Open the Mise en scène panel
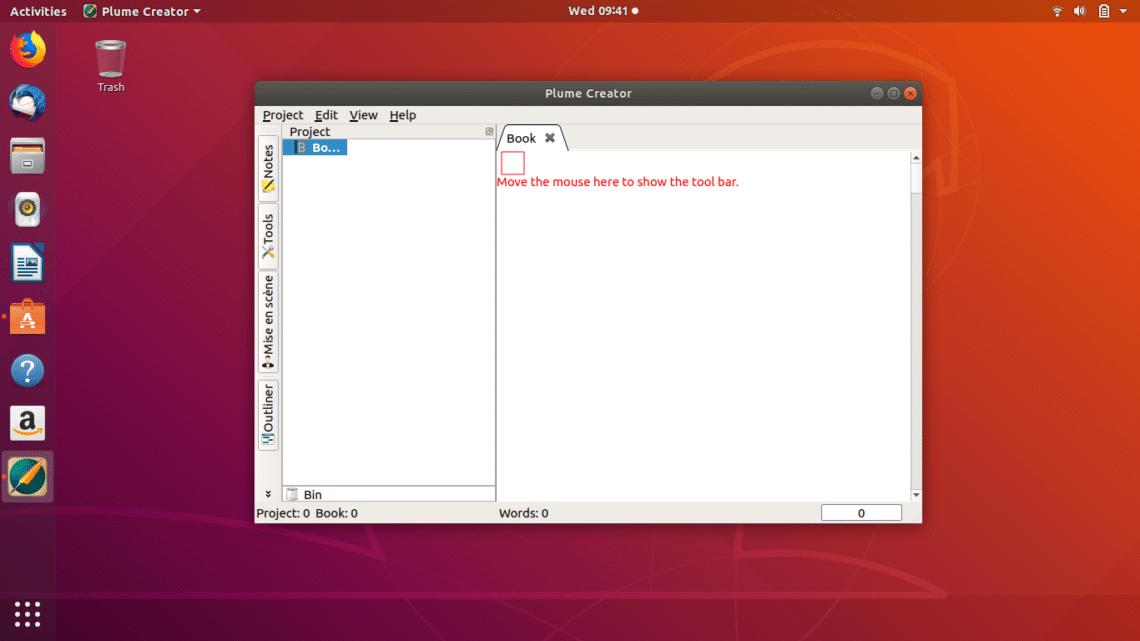This screenshot has width=1140, height=641. [267, 320]
